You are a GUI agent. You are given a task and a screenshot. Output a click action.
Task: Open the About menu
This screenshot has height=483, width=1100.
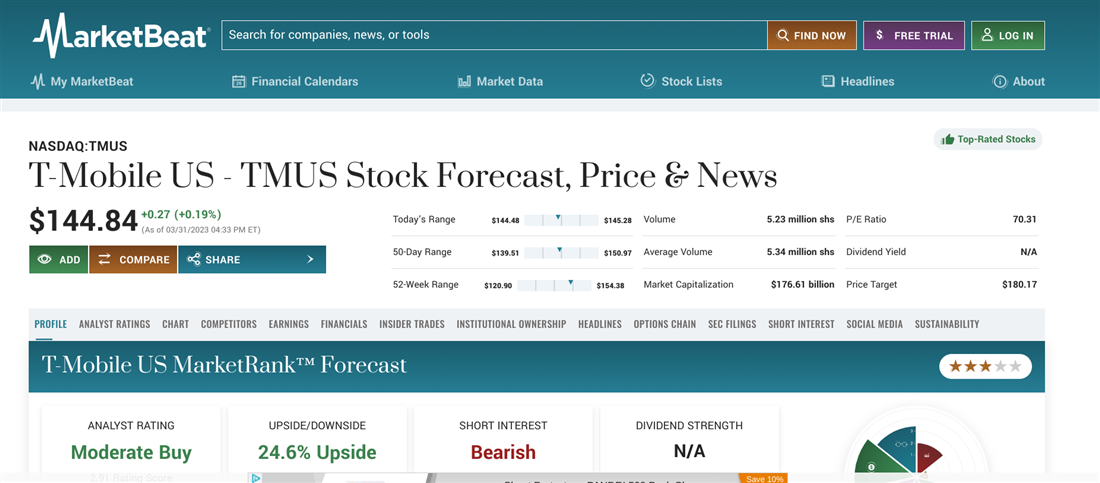[x=1019, y=81]
